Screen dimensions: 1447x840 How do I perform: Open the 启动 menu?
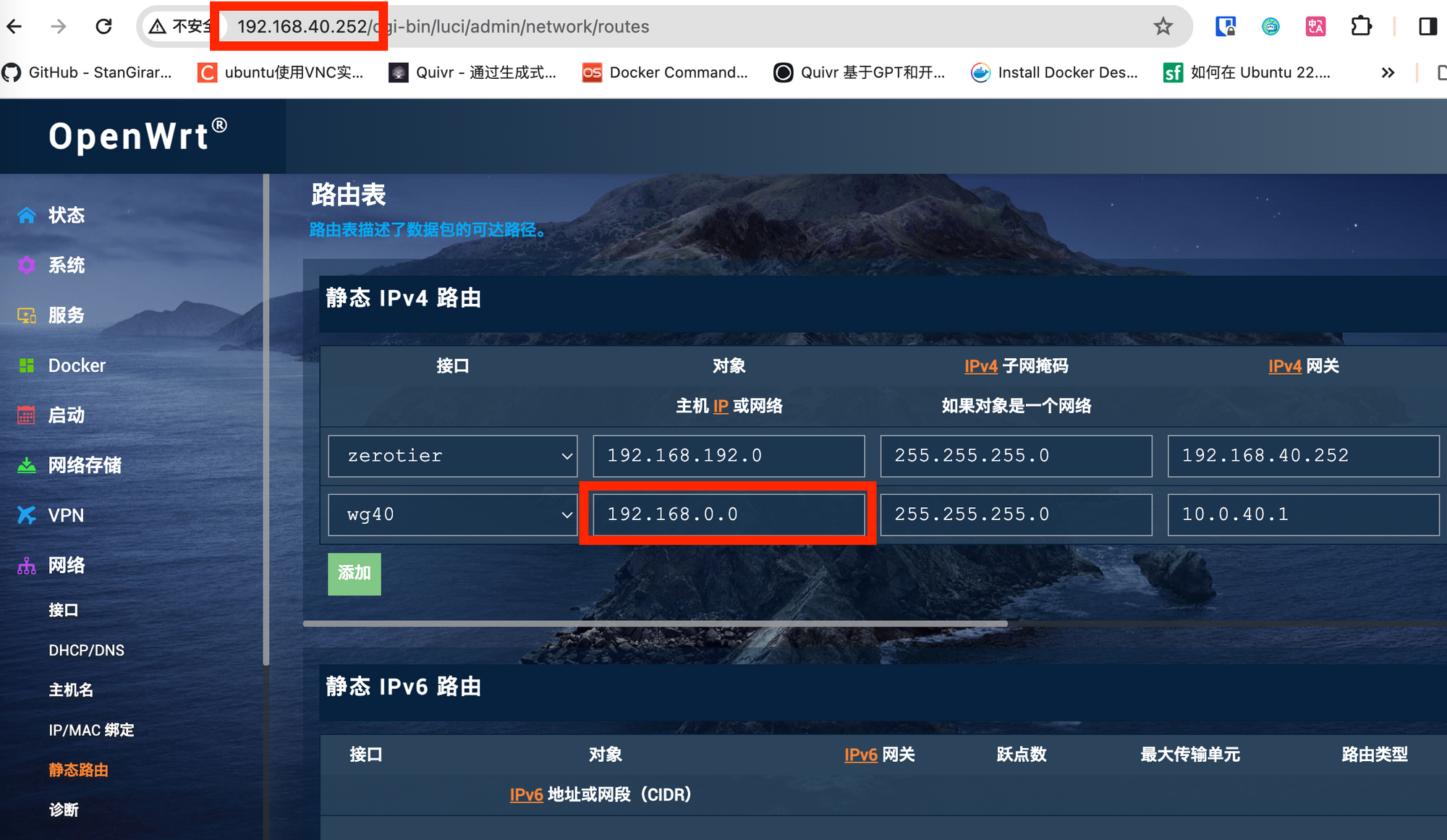point(67,415)
